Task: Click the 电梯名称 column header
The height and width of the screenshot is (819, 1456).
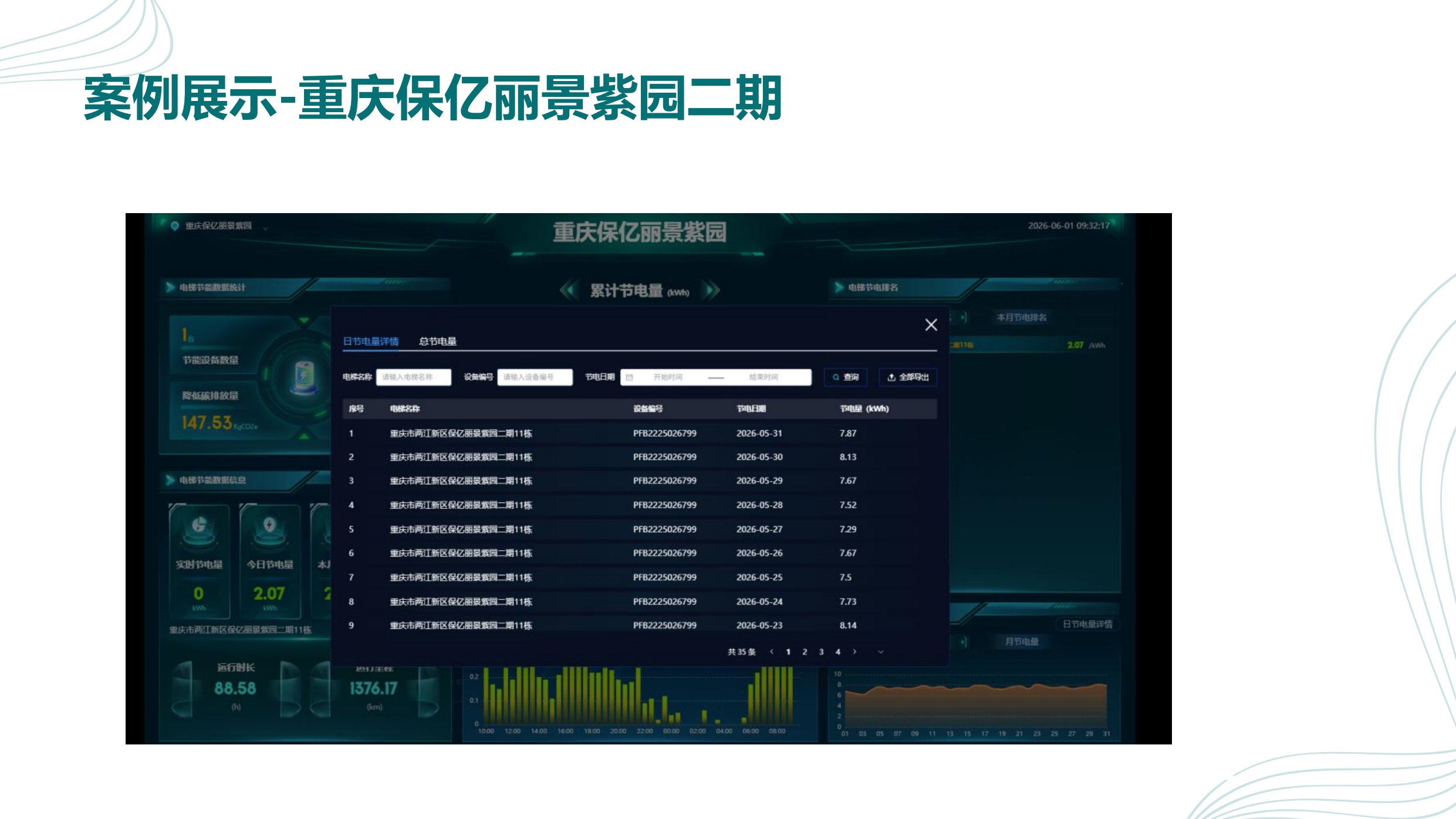Action: coord(405,409)
